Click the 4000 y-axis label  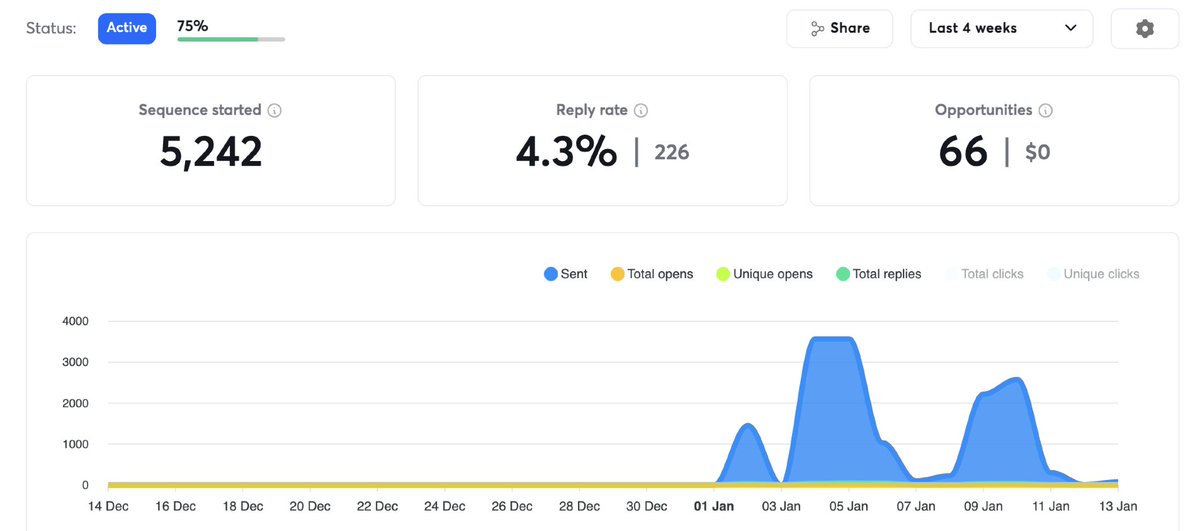pyautogui.click(x=75, y=321)
